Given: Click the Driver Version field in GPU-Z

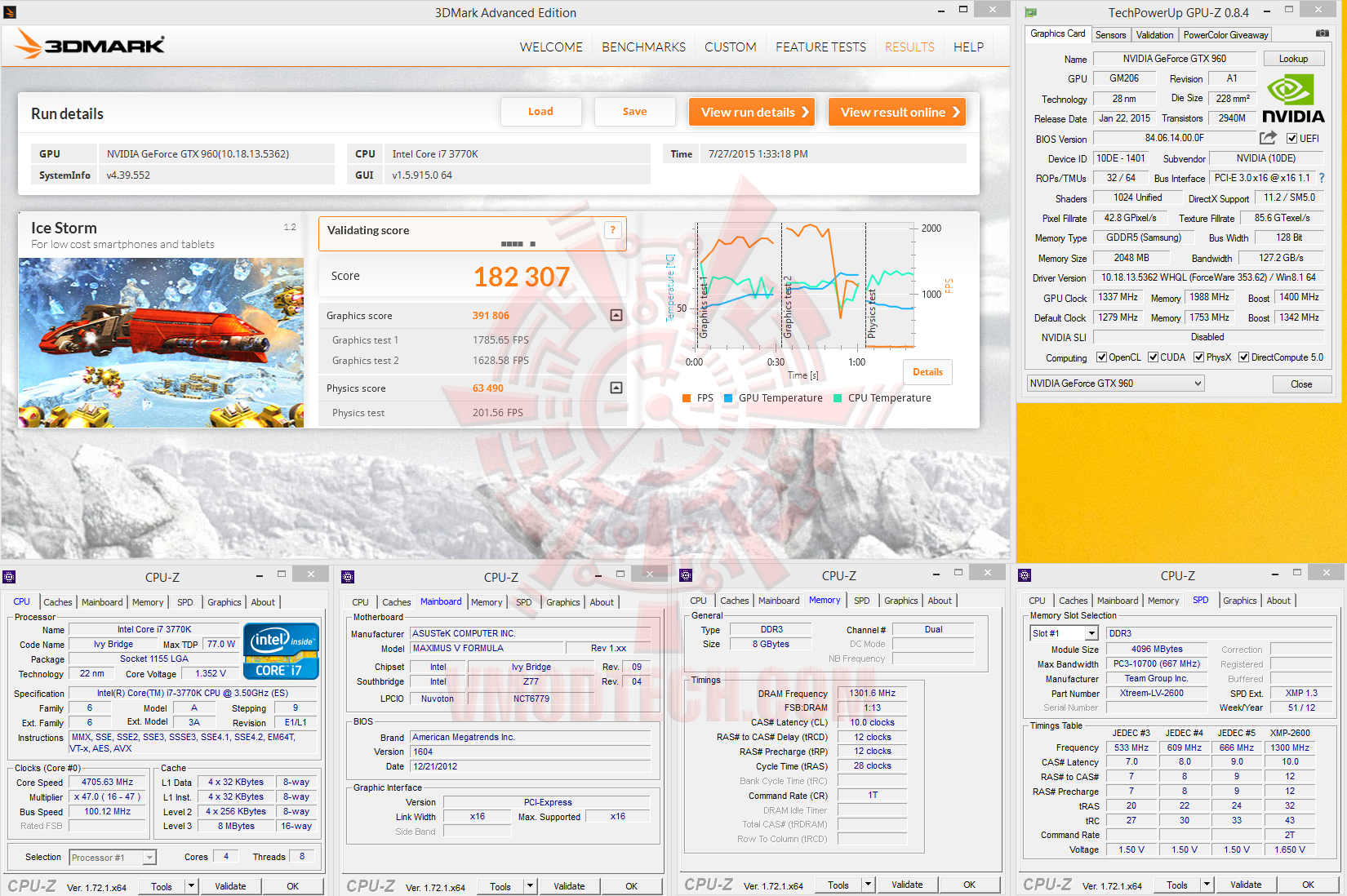Looking at the screenshot, I should point(1209,277).
